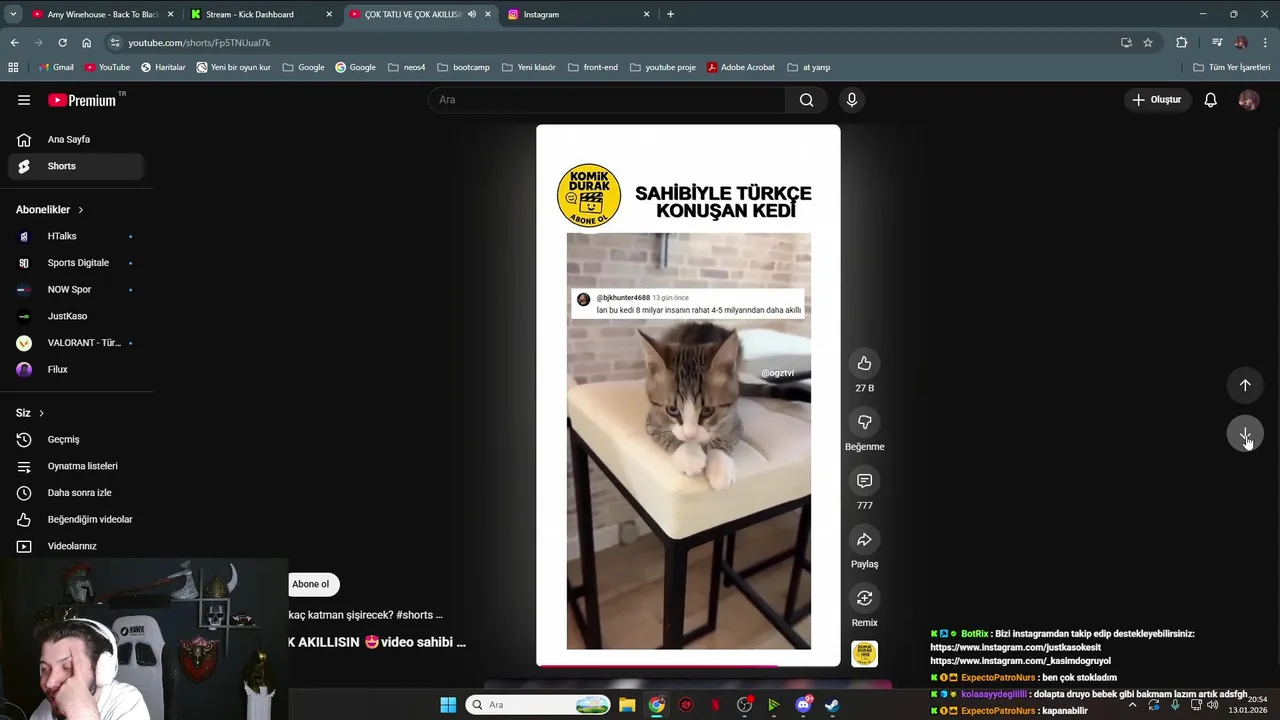
Task: Open the youtube proje bookmarks folder
Action: pyautogui.click(x=663, y=67)
